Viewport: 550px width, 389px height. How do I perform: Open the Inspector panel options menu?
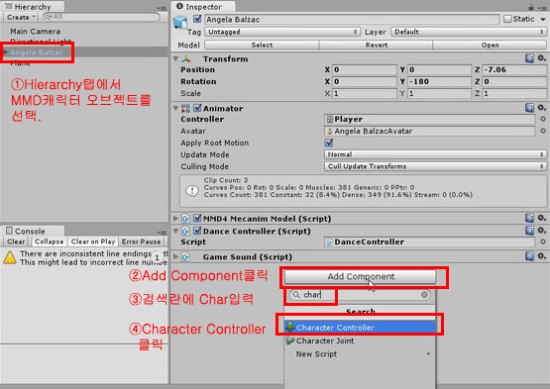pos(543,8)
